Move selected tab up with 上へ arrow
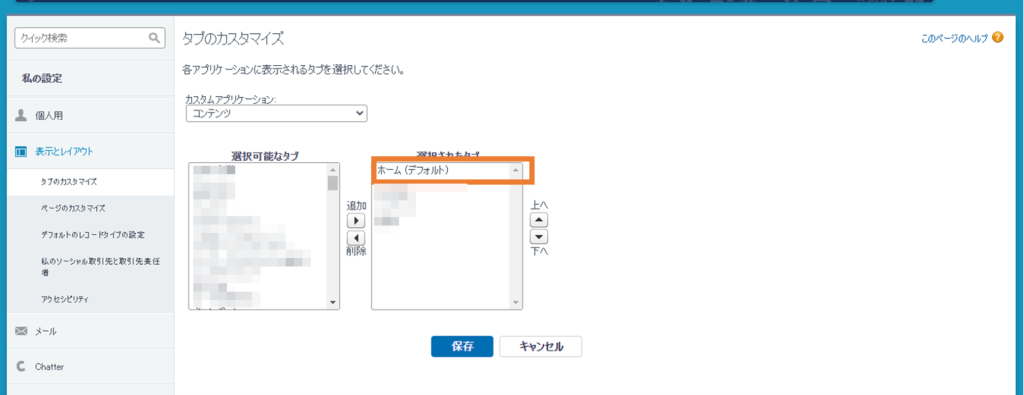Viewport: 1024px width, 395px height. 539,220
